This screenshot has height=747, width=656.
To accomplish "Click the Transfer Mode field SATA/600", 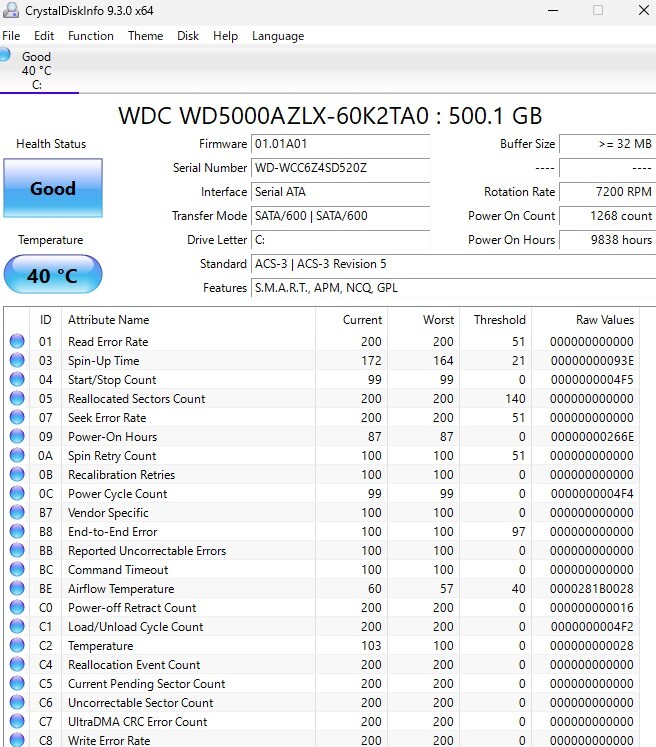I will click(341, 216).
